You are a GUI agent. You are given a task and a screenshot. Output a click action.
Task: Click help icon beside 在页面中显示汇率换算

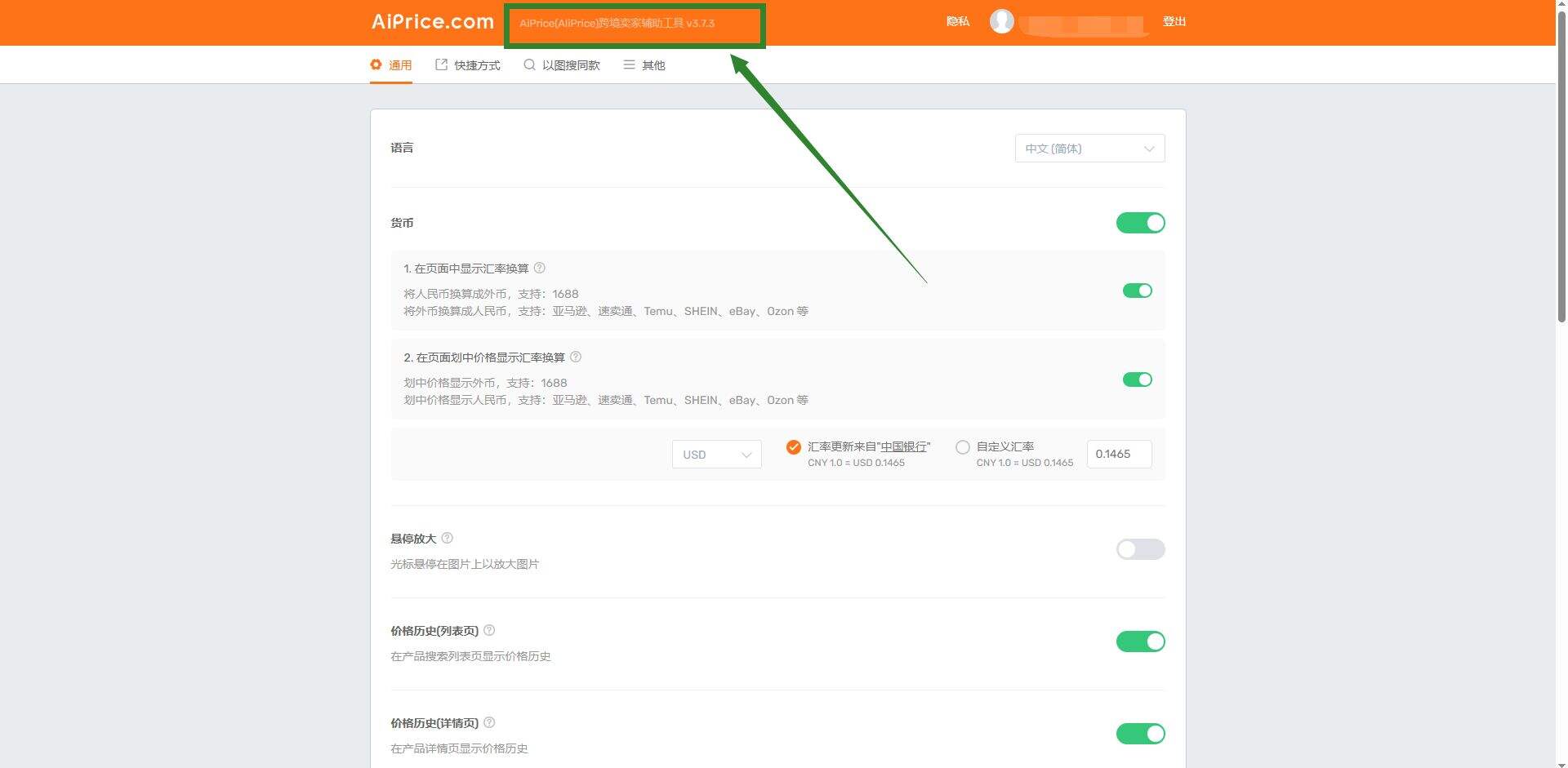[x=540, y=269]
